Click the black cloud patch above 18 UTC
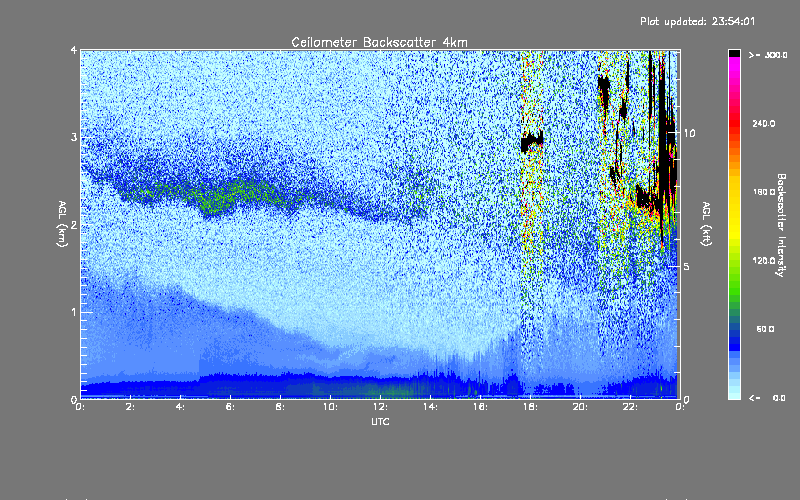This screenshot has height=500, width=800. 532,141
